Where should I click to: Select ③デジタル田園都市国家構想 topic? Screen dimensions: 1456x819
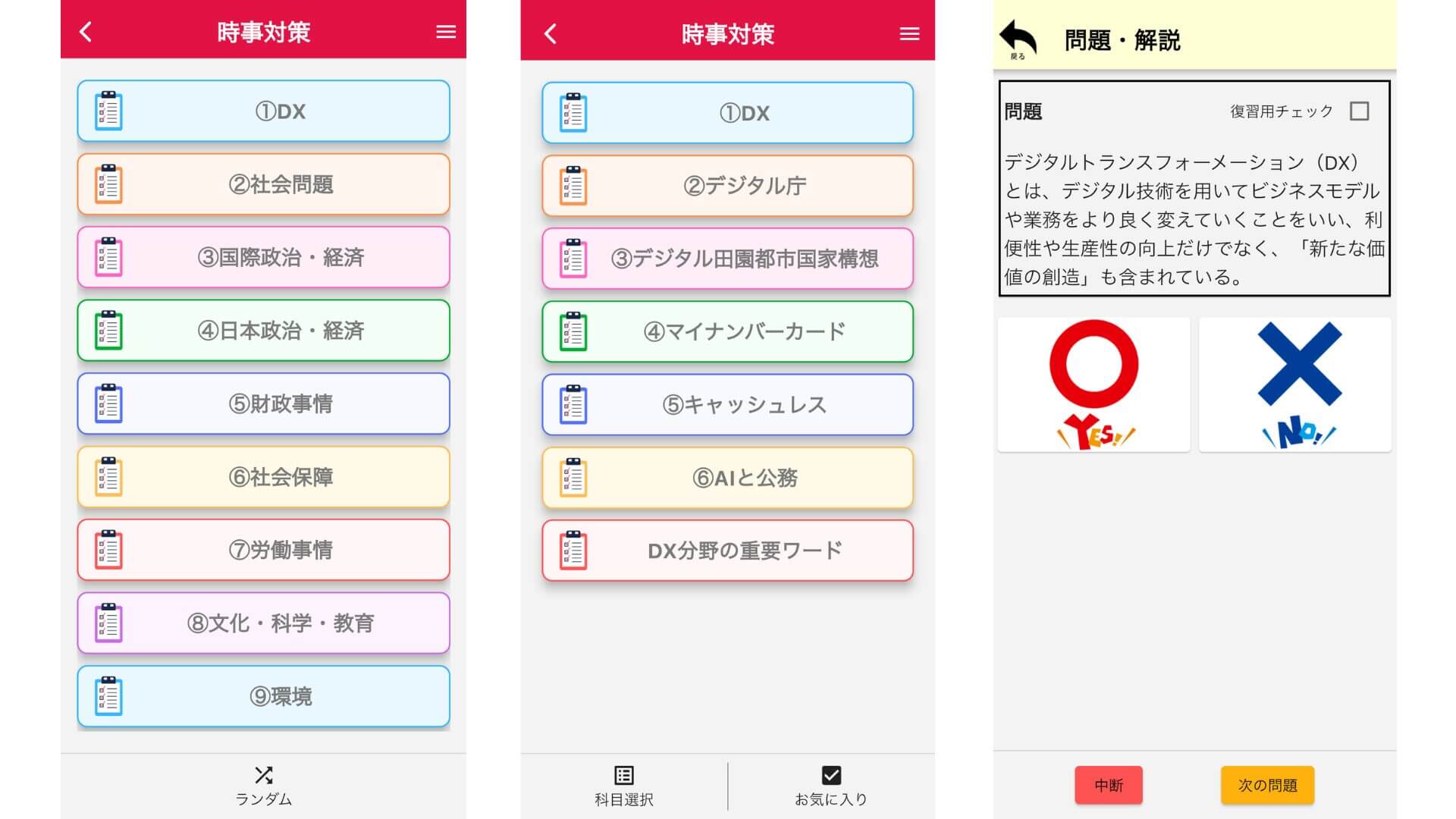pos(727,259)
